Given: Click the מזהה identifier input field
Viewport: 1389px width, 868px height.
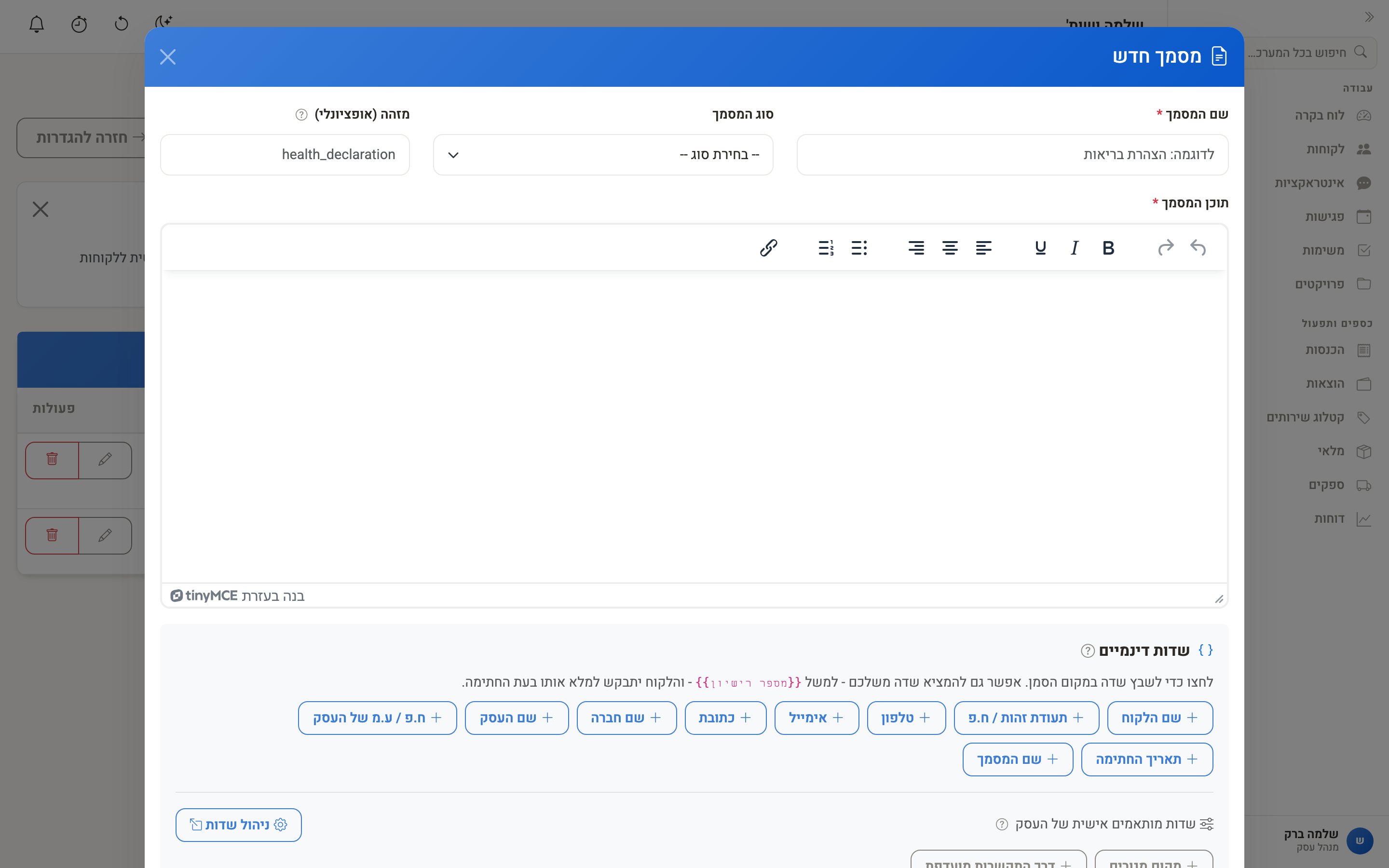Looking at the screenshot, I should (x=285, y=155).
